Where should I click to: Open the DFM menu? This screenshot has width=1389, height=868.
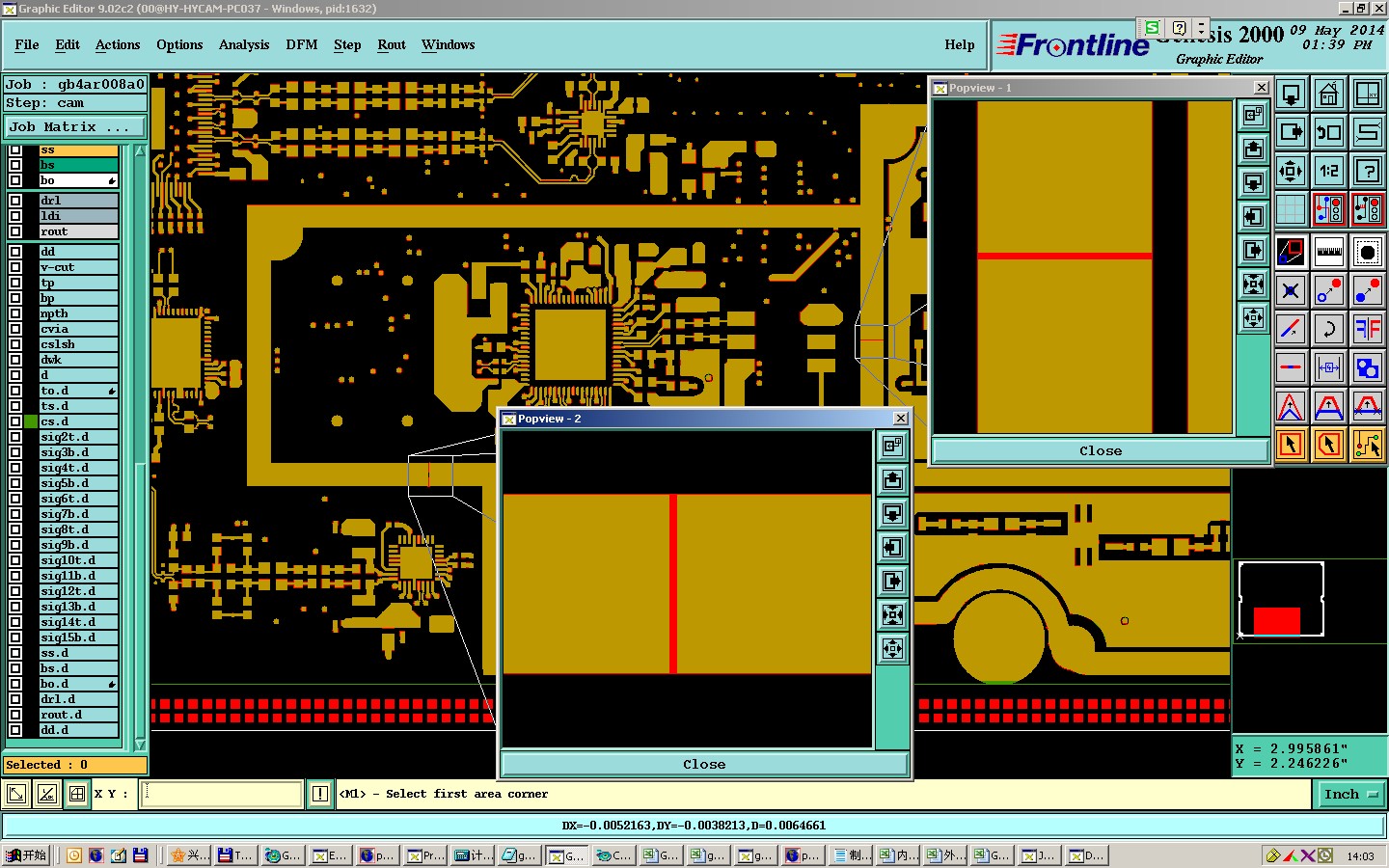point(302,44)
